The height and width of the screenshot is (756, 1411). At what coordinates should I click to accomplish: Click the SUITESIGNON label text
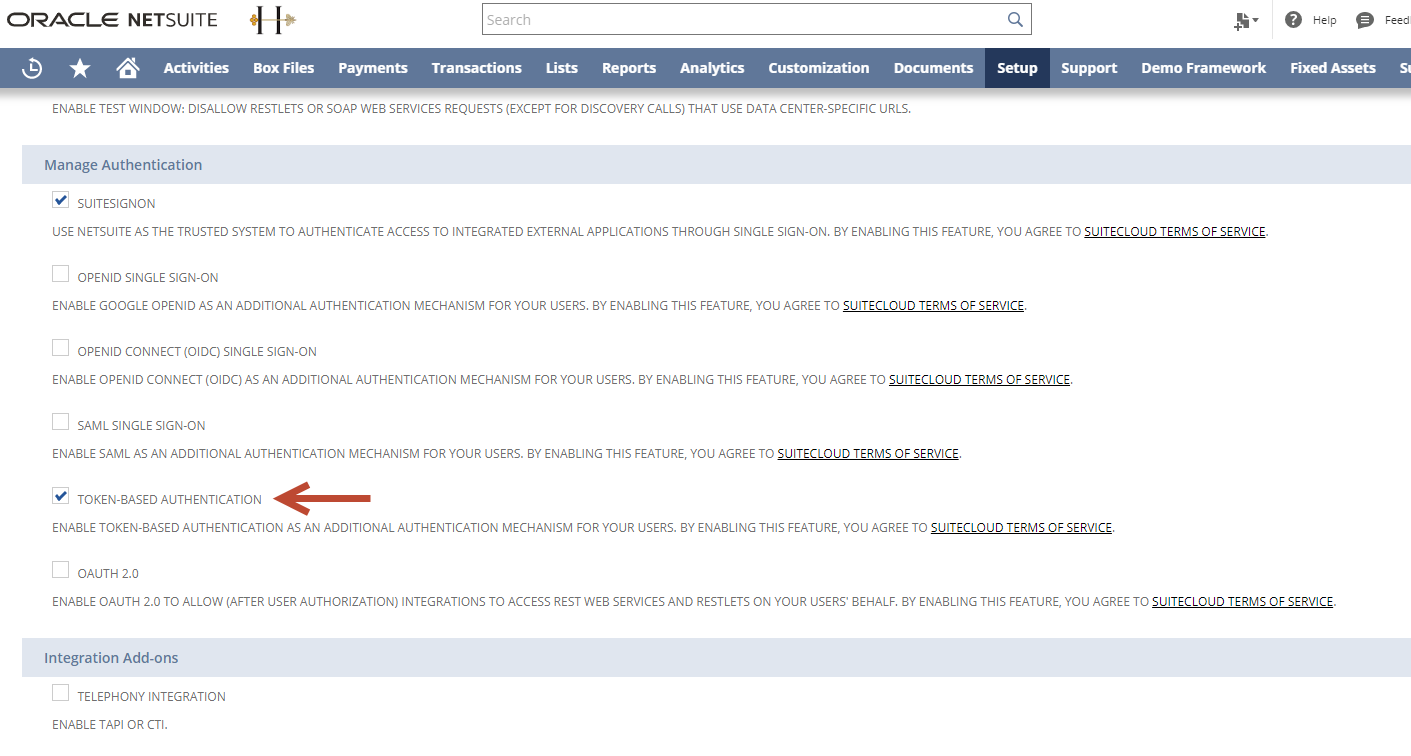tap(116, 203)
